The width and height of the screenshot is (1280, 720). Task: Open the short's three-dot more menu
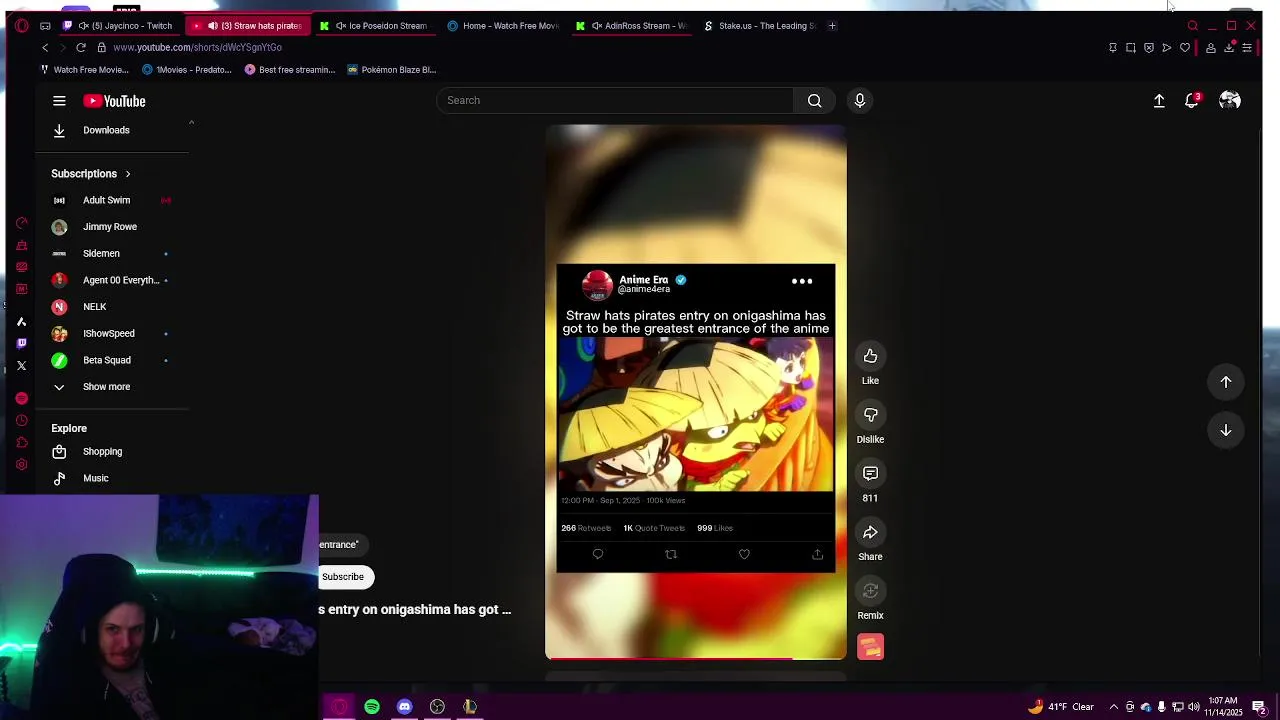[x=802, y=281]
